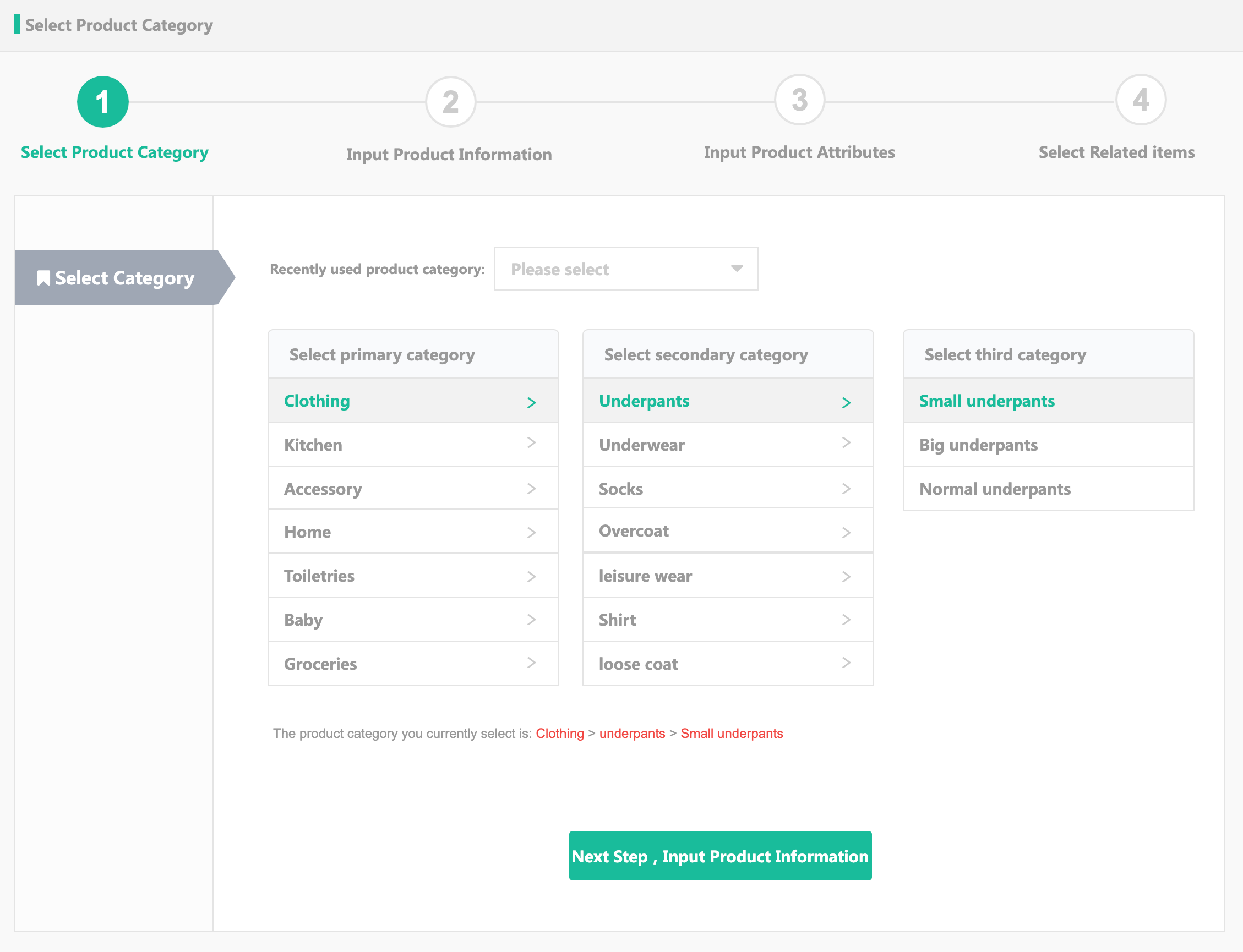The width and height of the screenshot is (1243, 952).
Task: Select the leisure wear secondary category
Action: coord(728,576)
